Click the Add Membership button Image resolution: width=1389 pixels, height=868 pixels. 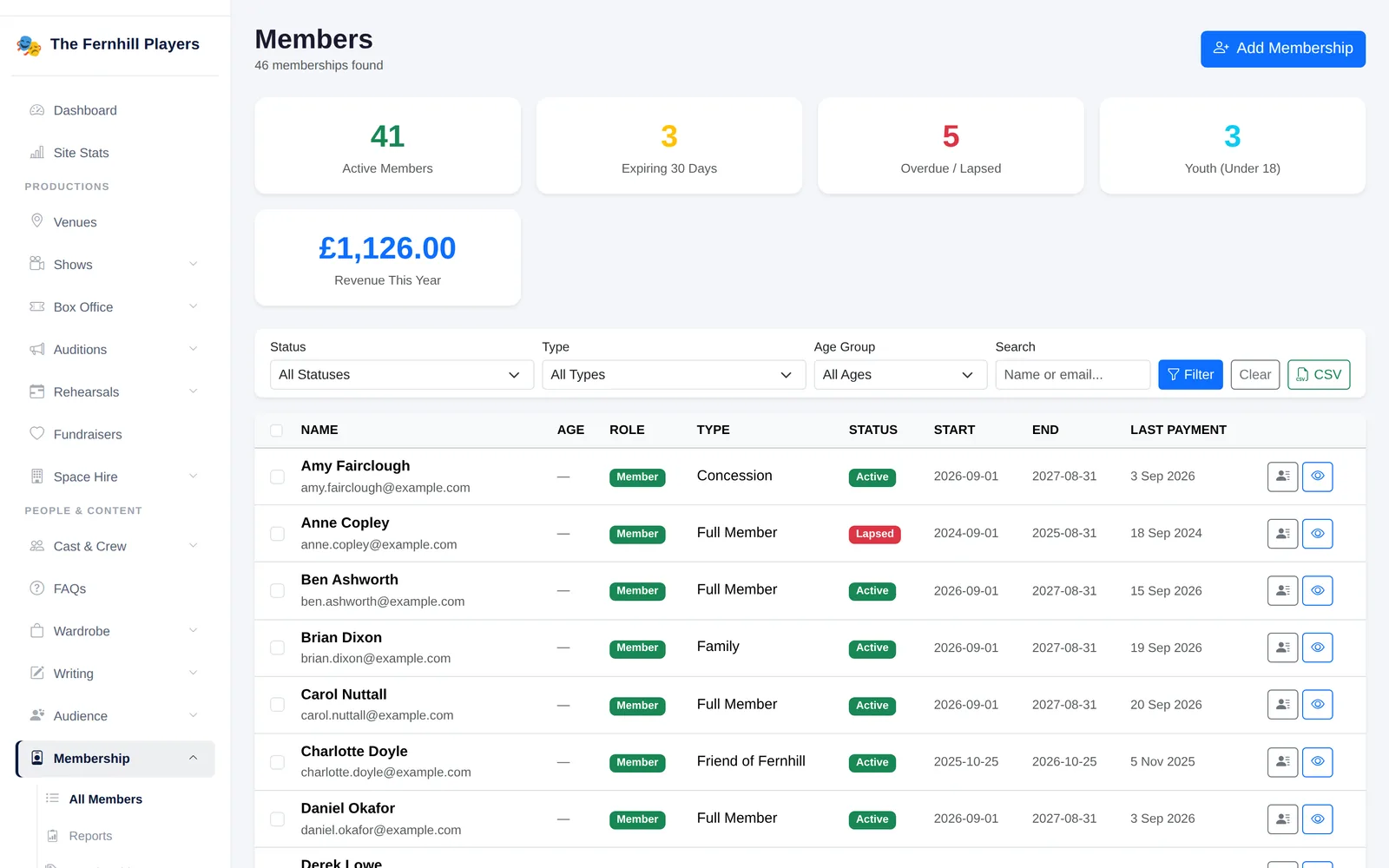tap(1283, 49)
